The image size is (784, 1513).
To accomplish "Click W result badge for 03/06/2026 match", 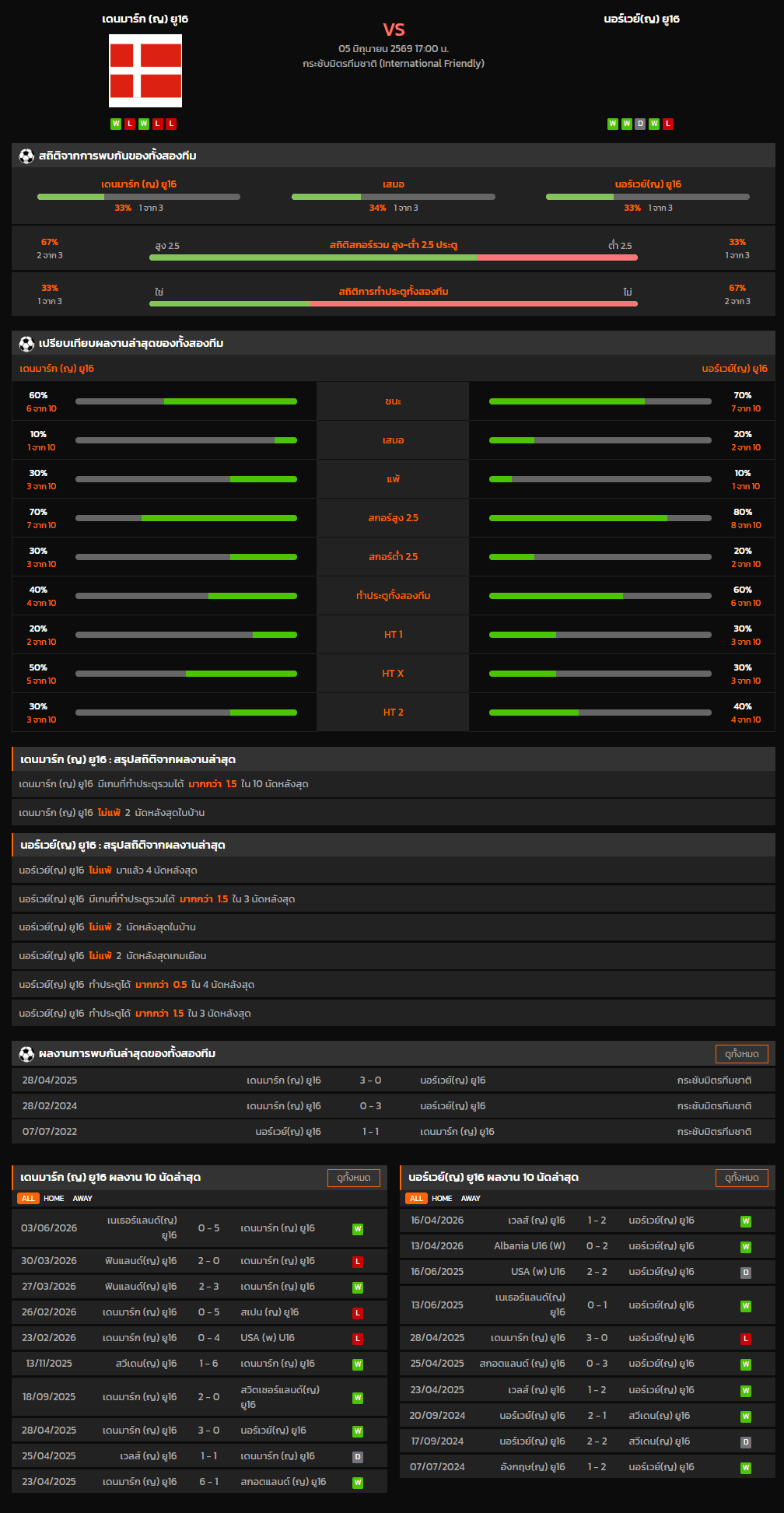I will [x=358, y=1229].
